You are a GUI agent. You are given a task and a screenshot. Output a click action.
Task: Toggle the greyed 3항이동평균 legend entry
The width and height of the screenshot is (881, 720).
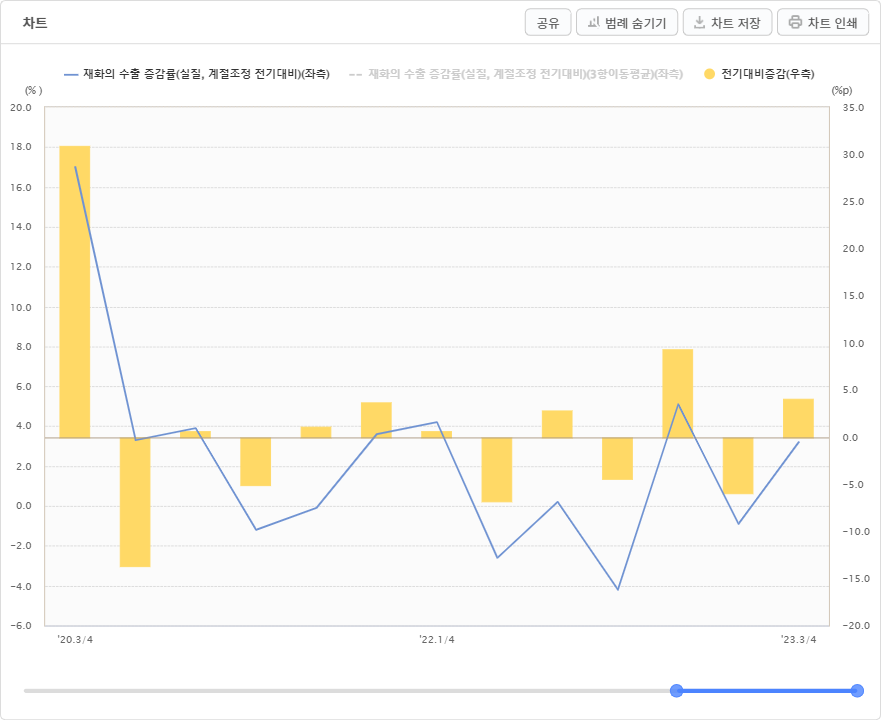tap(516, 74)
